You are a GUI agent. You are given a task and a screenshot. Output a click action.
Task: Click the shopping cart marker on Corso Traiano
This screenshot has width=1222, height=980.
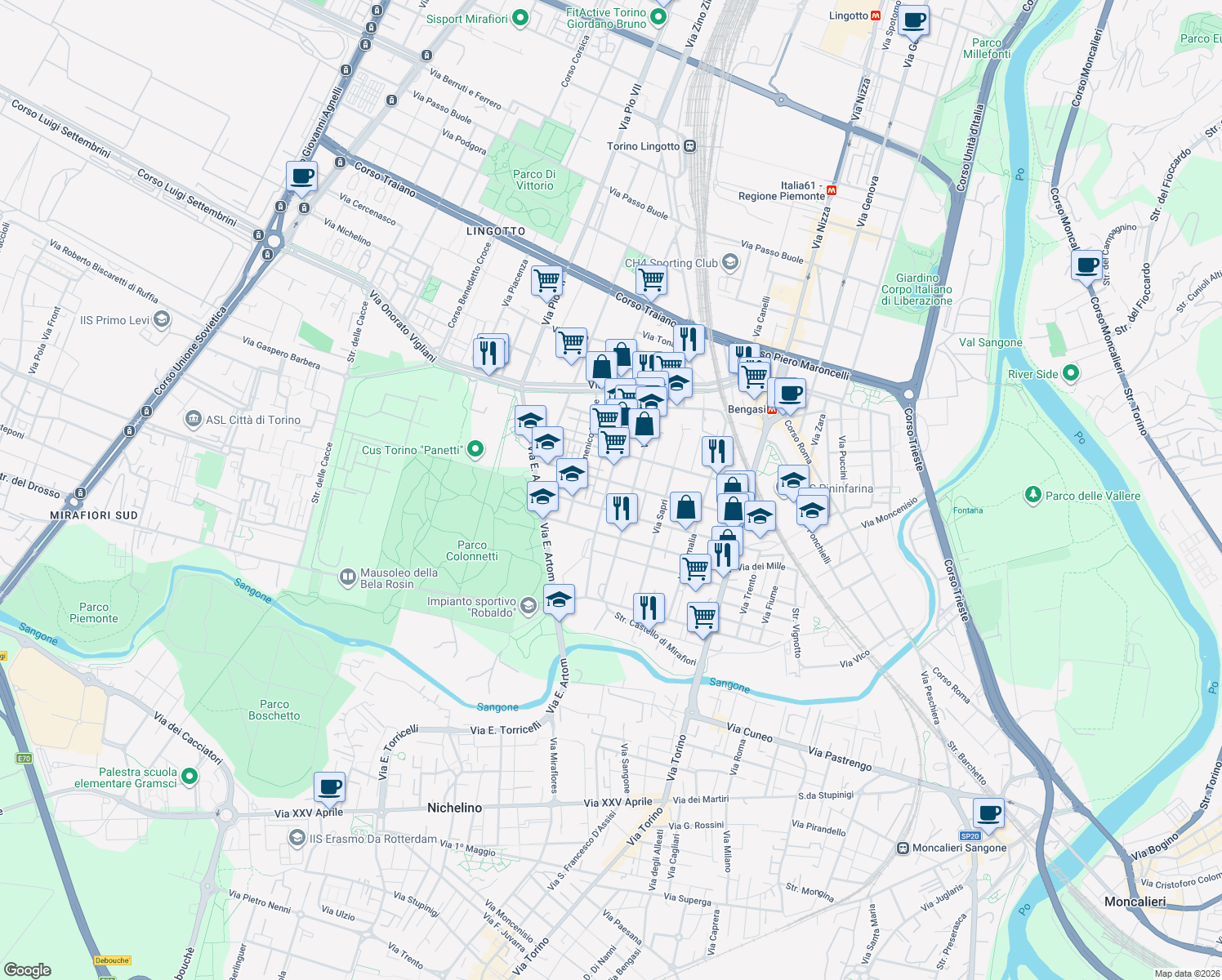click(x=653, y=278)
